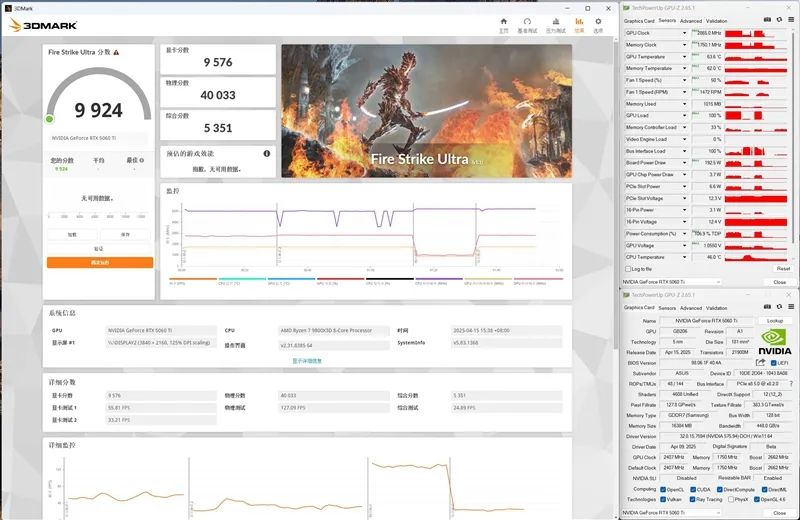Open Memory Temperature sensor dropdown arrow

(685, 68)
